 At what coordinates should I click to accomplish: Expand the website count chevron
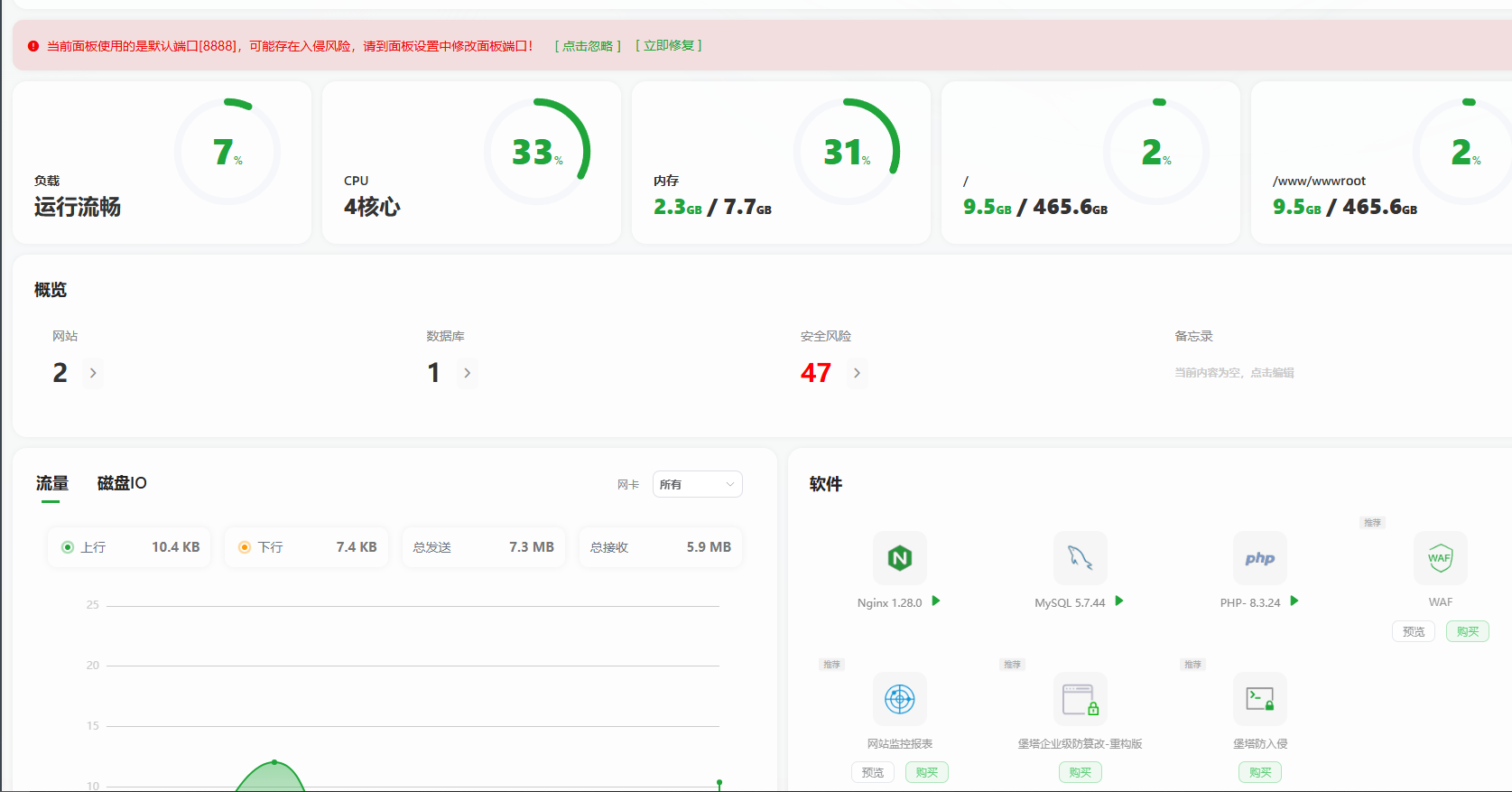click(x=93, y=373)
